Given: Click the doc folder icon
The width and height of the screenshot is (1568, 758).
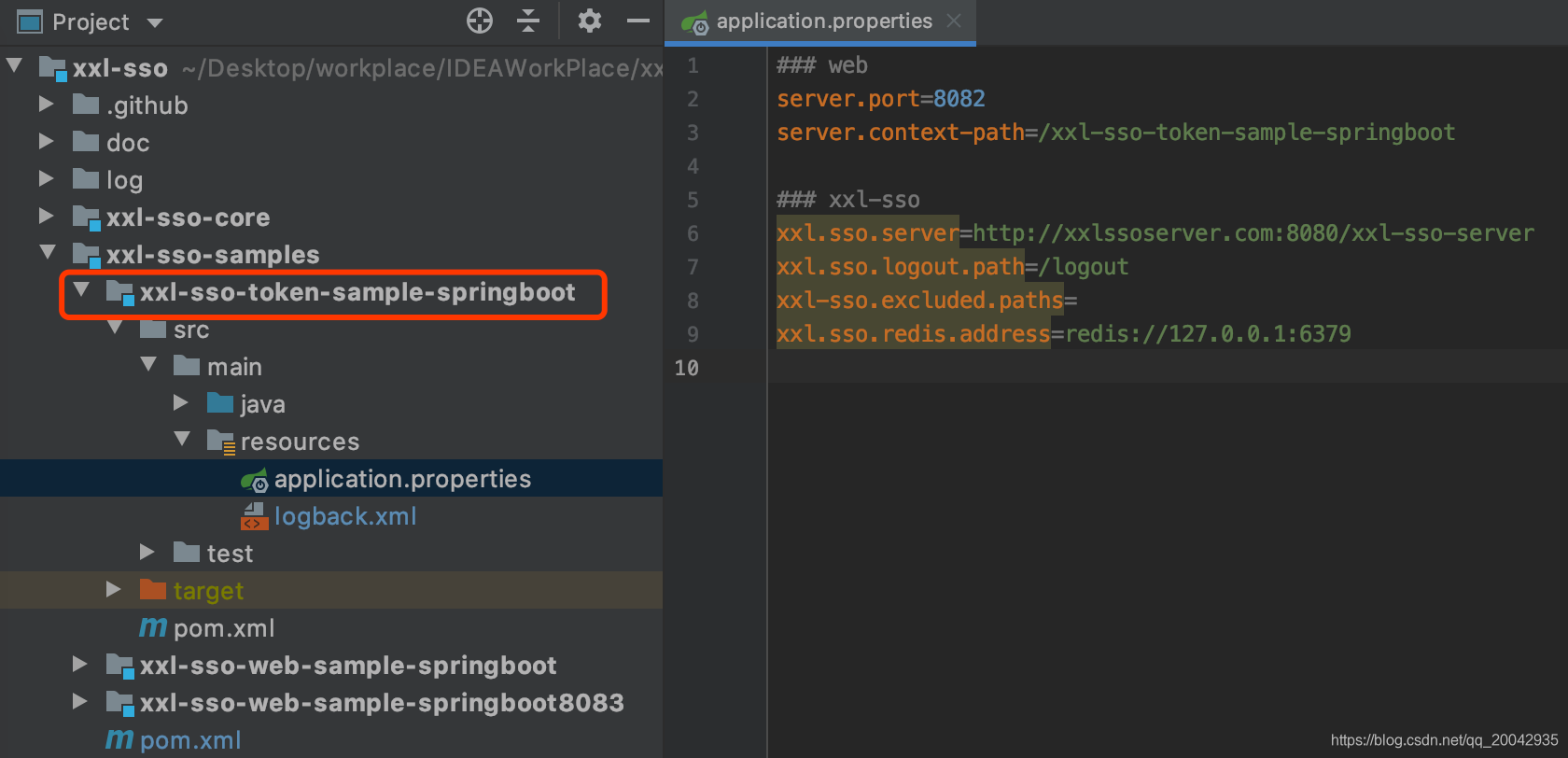Looking at the screenshot, I should click(86, 141).
